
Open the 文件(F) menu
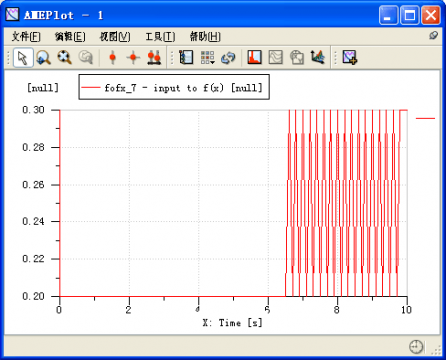click(26, 36)
